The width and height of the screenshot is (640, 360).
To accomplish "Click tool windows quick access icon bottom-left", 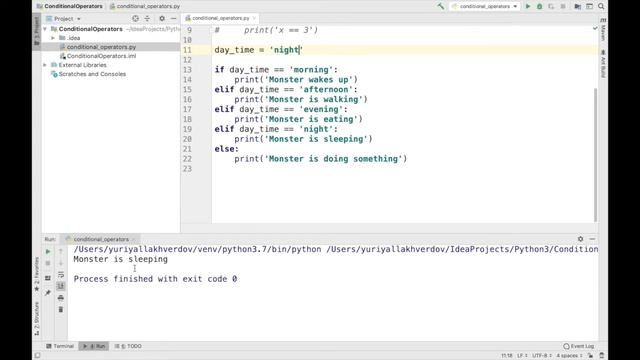I will [38, 356].
